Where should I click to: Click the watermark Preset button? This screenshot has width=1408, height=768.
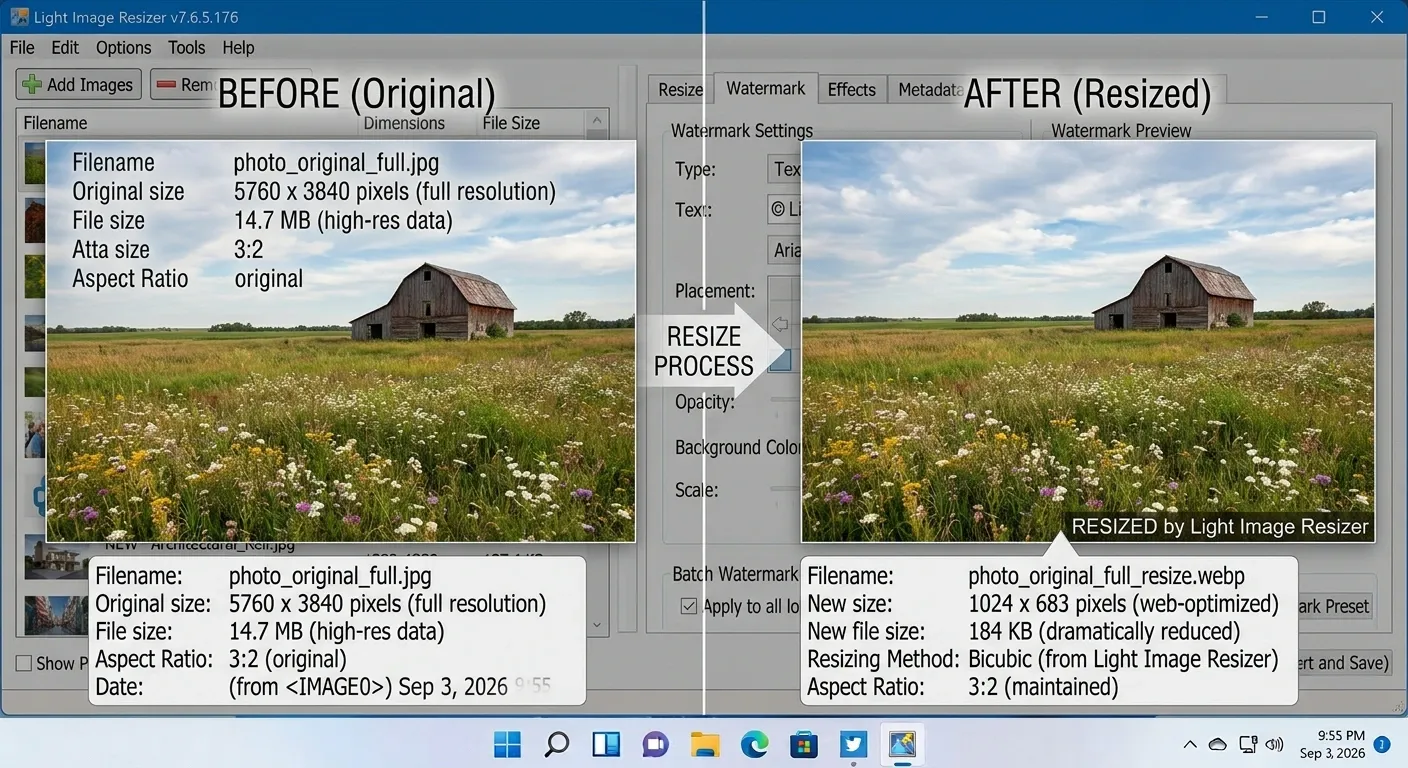[1335, 606]
